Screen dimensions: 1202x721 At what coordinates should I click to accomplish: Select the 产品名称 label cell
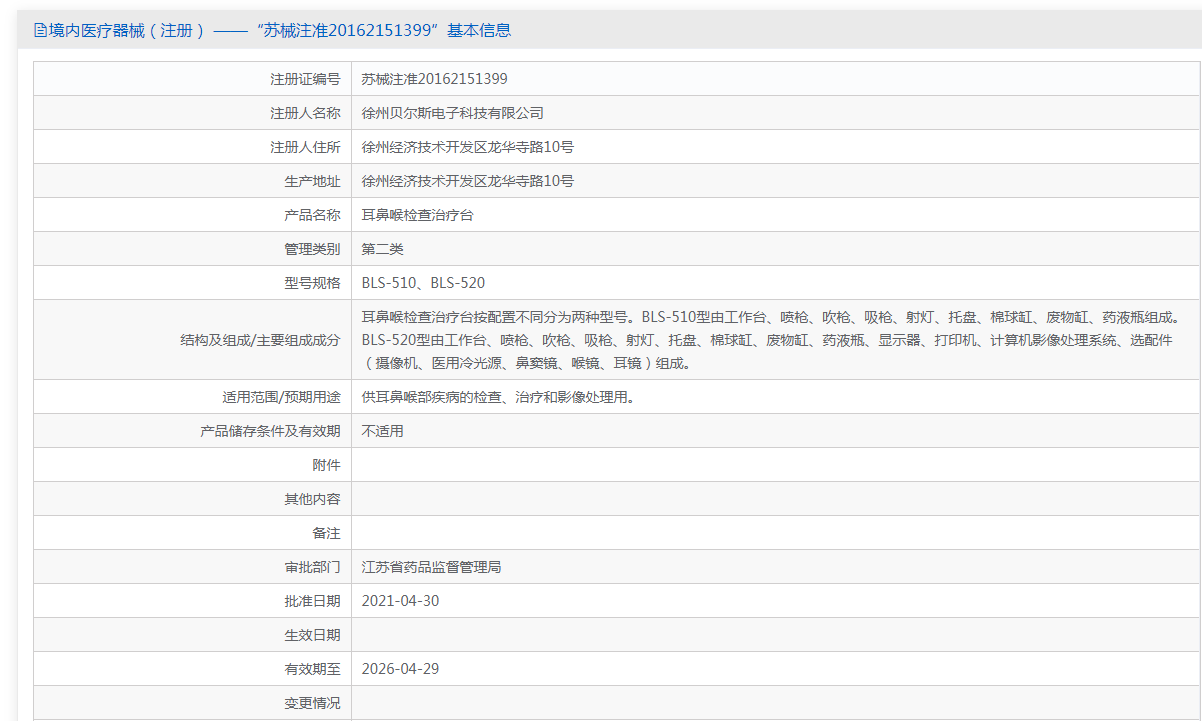(x=192, y=215)
